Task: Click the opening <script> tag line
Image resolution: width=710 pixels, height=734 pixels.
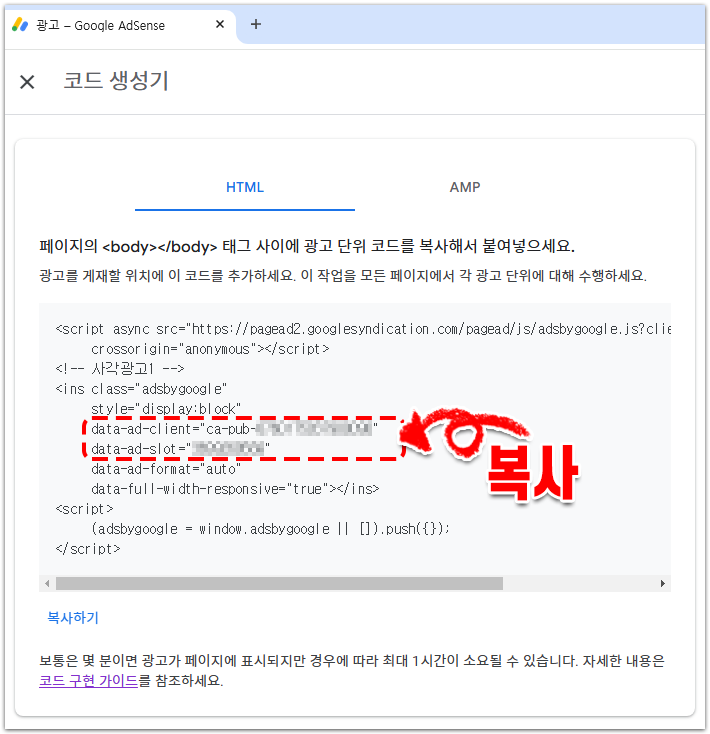Action: [84, 509]
